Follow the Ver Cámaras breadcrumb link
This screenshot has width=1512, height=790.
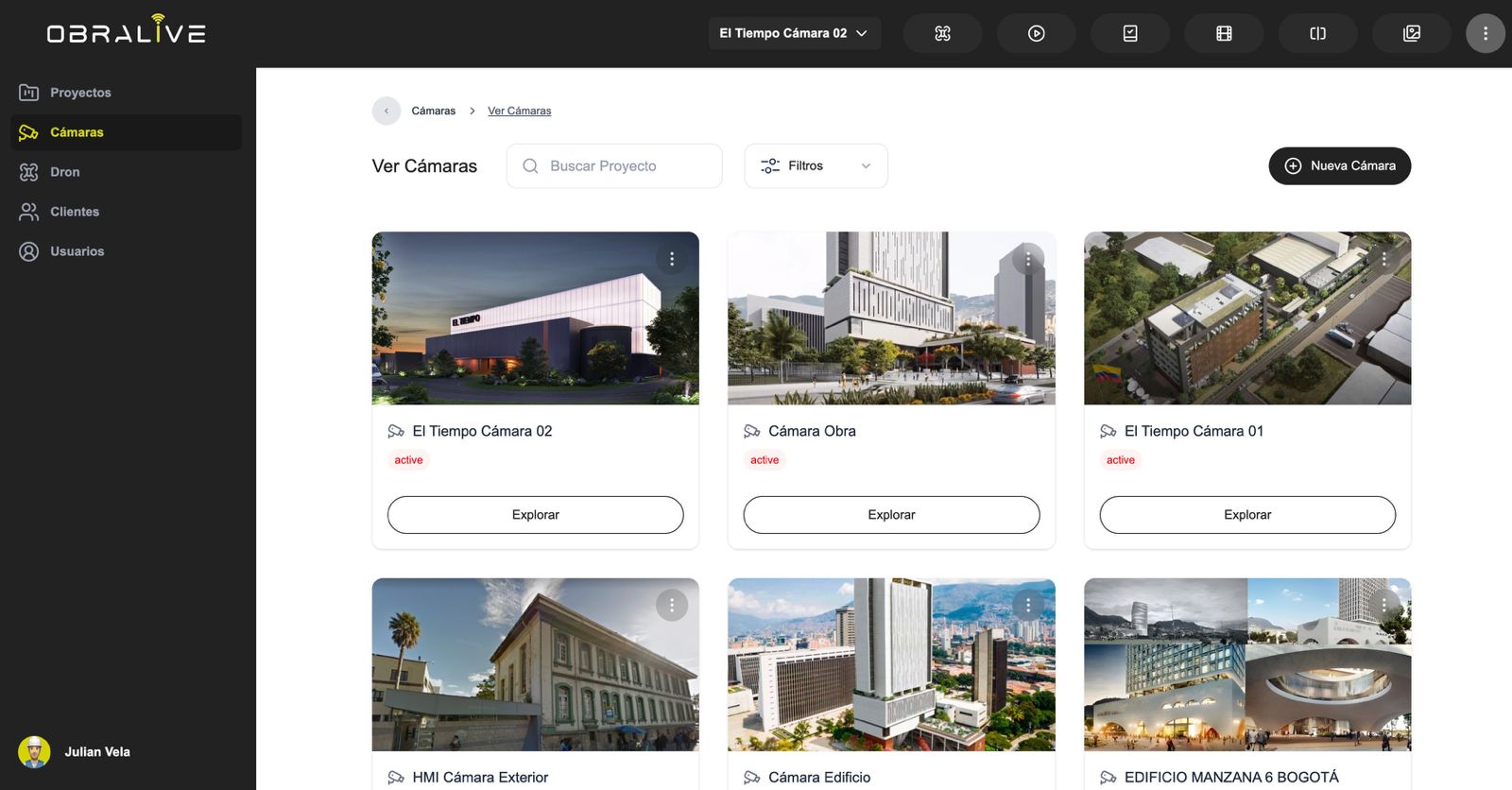(x=519, y=112)
